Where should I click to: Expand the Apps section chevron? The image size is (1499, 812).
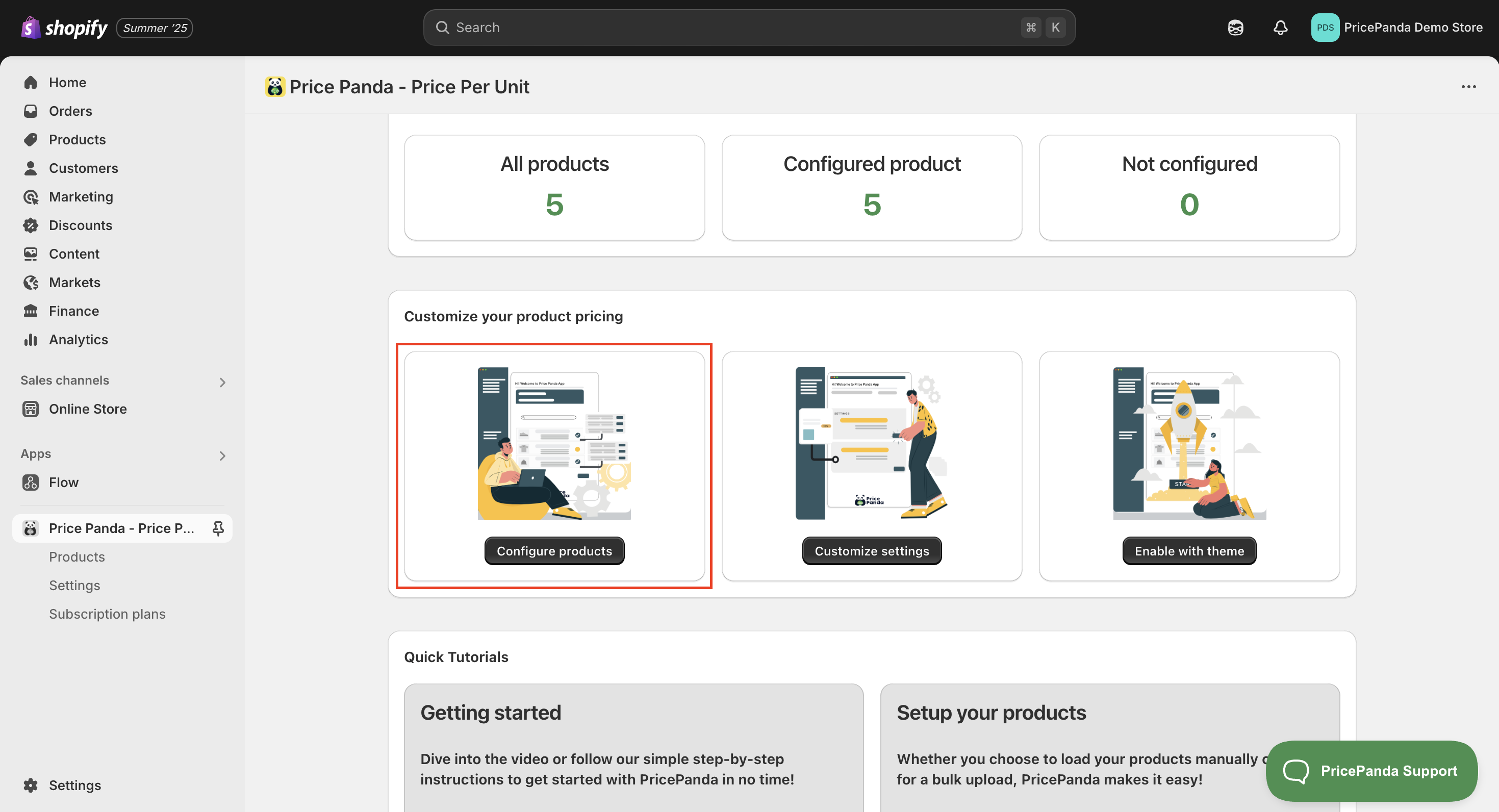click(x=222, y=455)
